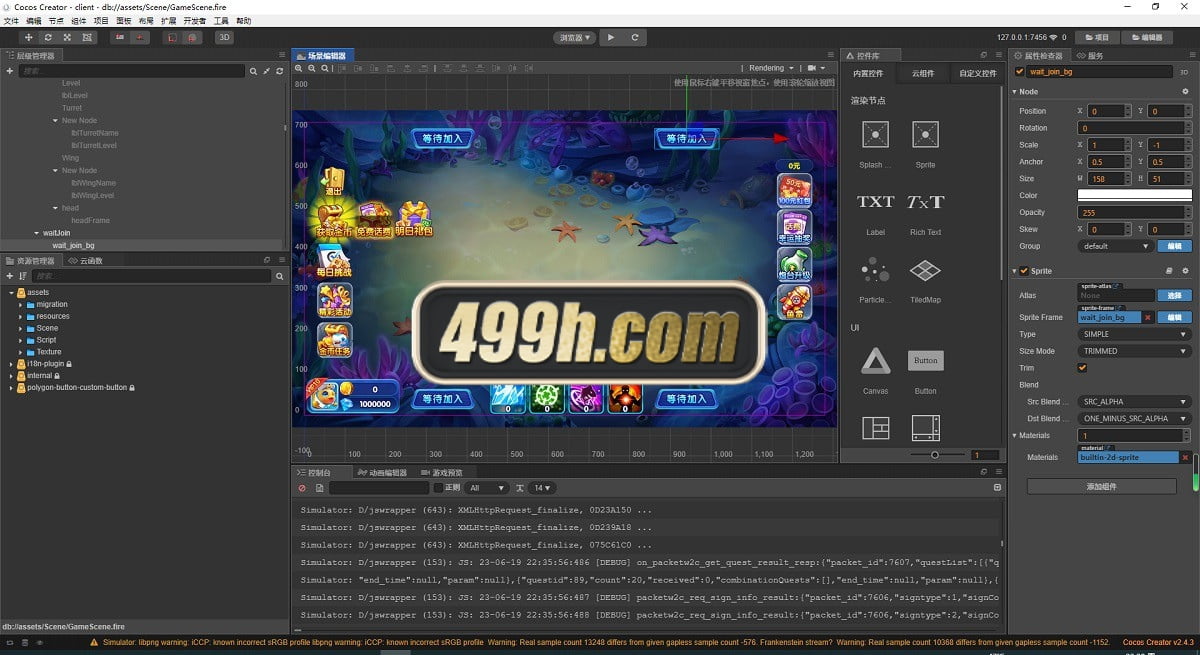
Task: Disable the Sprite component checkbox
Action: pos(1023,271)
